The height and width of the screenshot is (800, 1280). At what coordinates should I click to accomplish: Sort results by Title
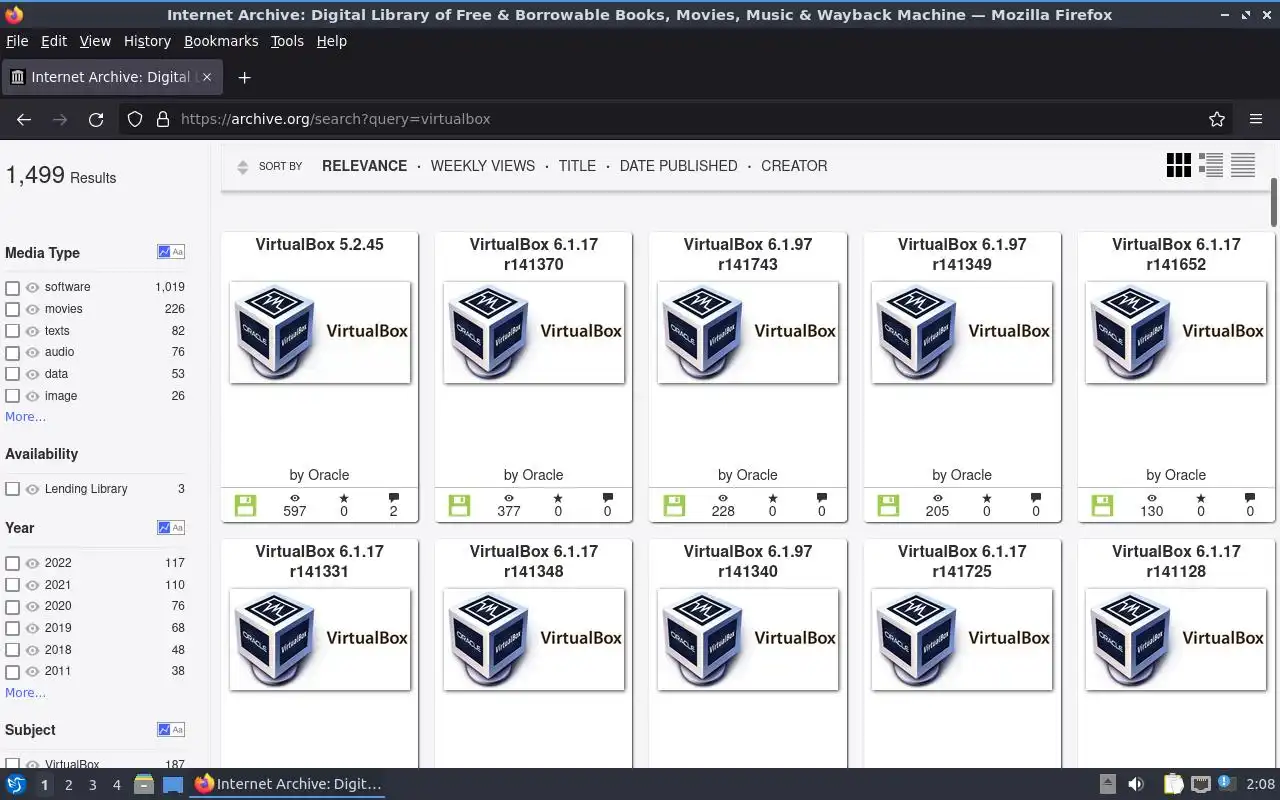(x=577, y=166)
